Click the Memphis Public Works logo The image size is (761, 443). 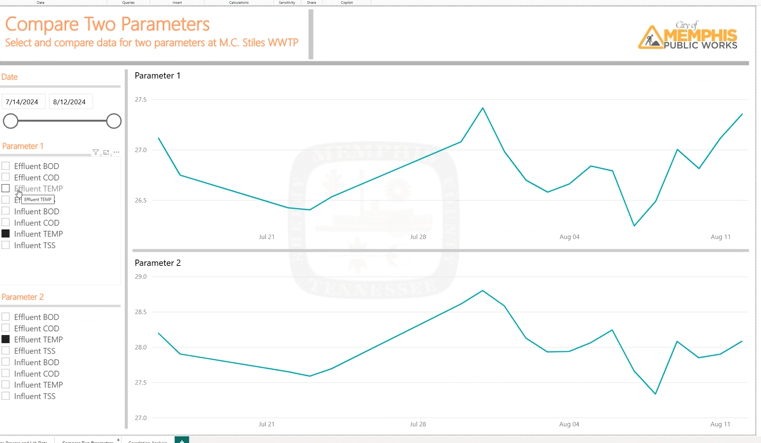(688, 36)
